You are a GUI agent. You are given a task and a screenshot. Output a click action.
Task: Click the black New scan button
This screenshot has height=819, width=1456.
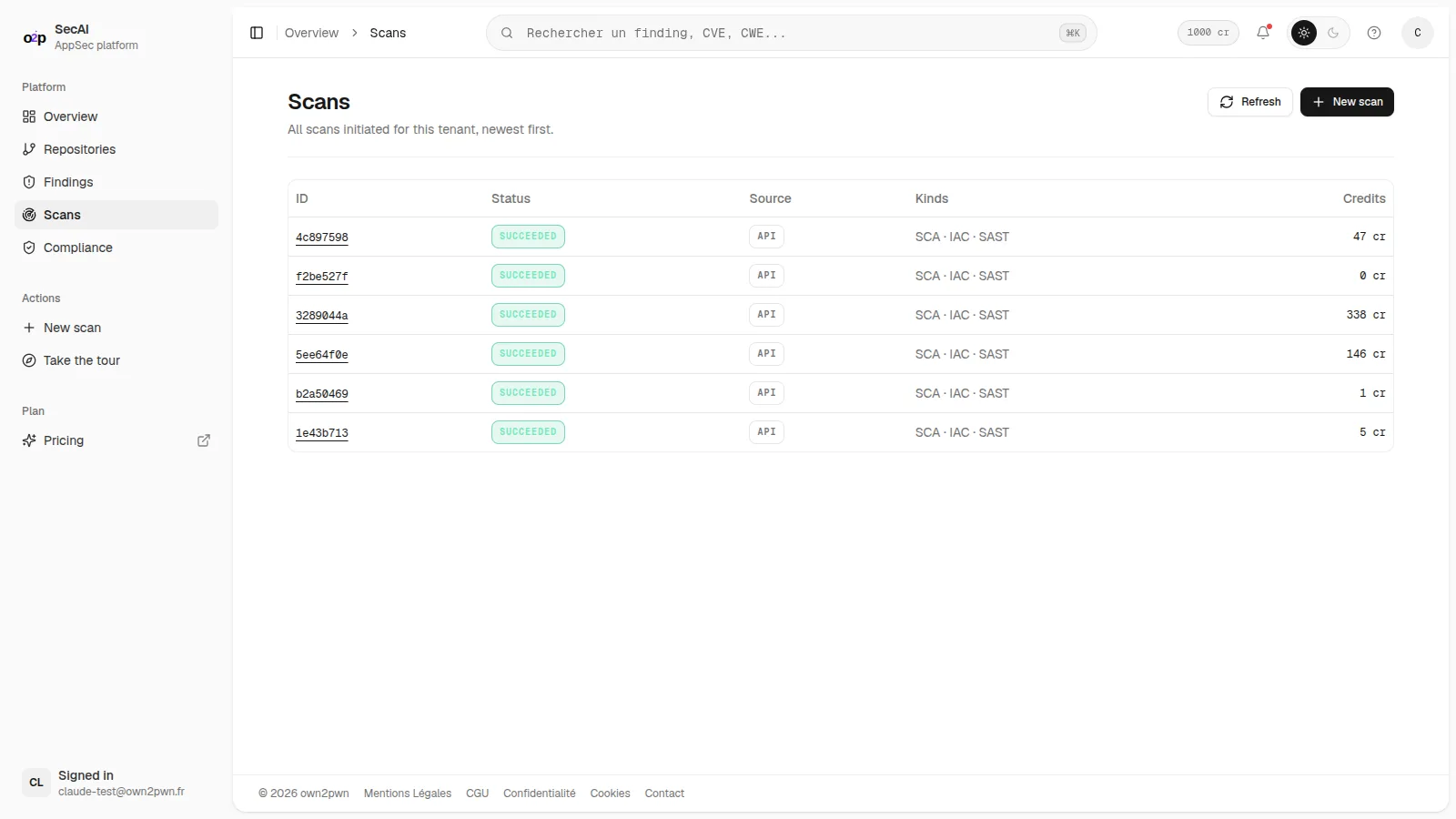click(1347, 102)
